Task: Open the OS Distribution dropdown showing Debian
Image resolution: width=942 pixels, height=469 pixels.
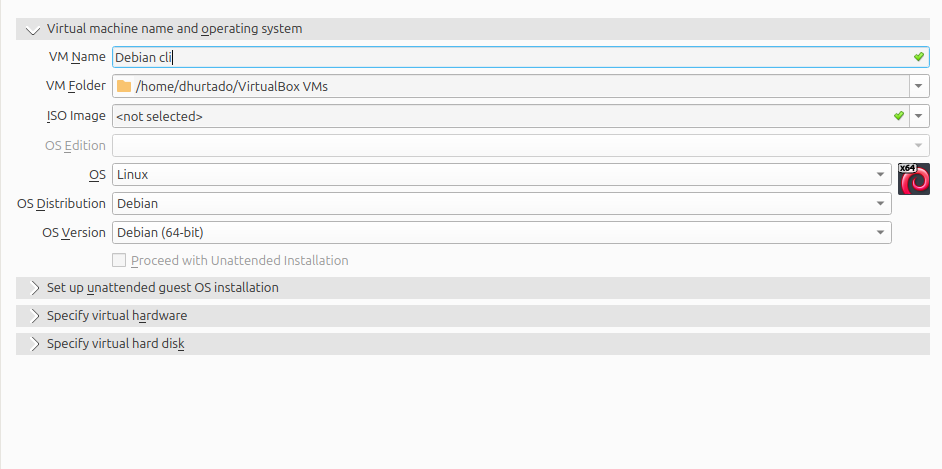Action: click(500, 204)
